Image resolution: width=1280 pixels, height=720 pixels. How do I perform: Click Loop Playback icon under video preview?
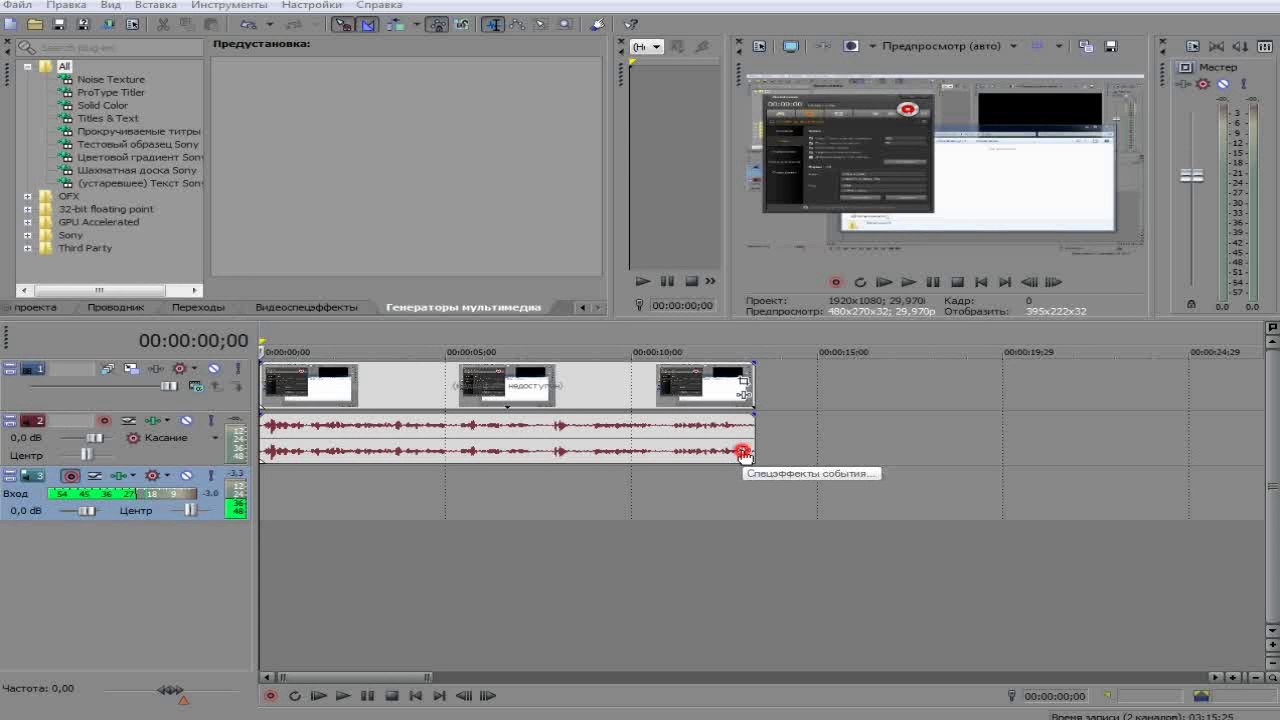(x=860, y=282)
